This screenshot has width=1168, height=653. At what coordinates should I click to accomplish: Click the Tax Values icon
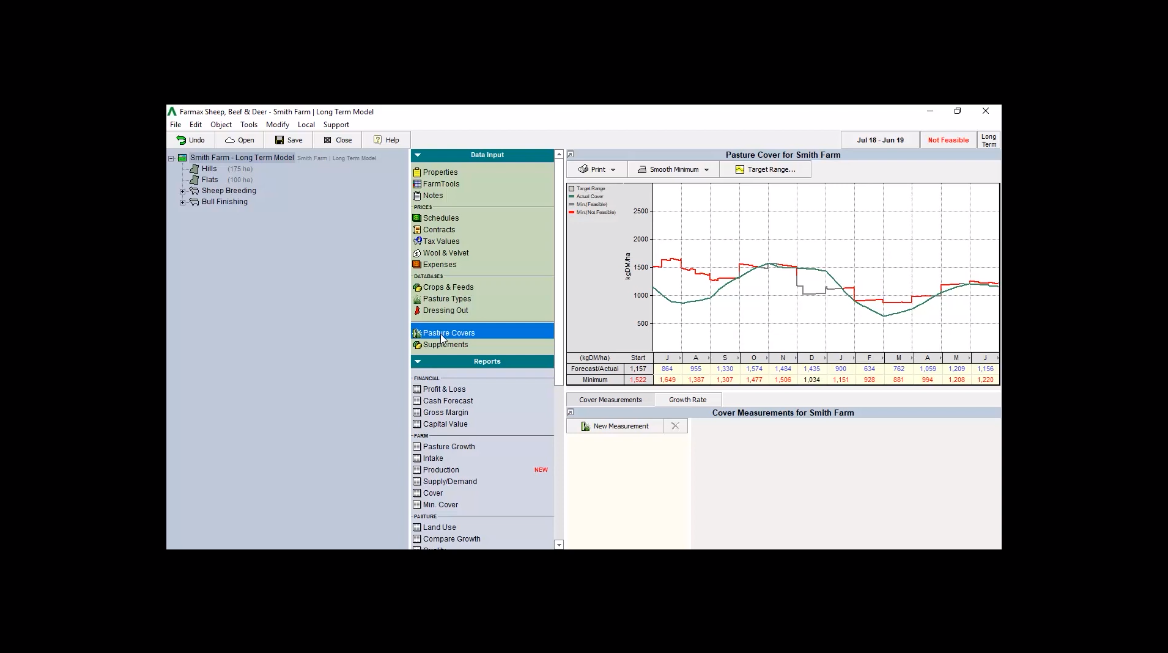click(x=417, y=241)
